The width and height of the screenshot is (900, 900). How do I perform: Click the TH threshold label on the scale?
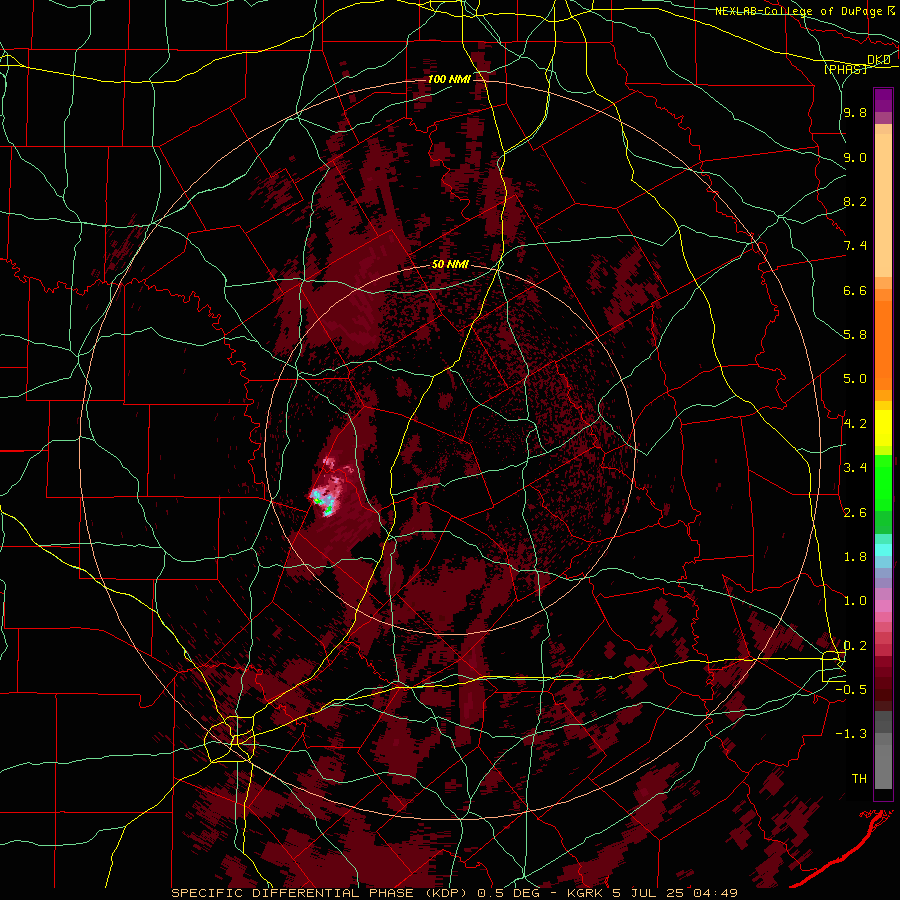[x=859, y=779]
